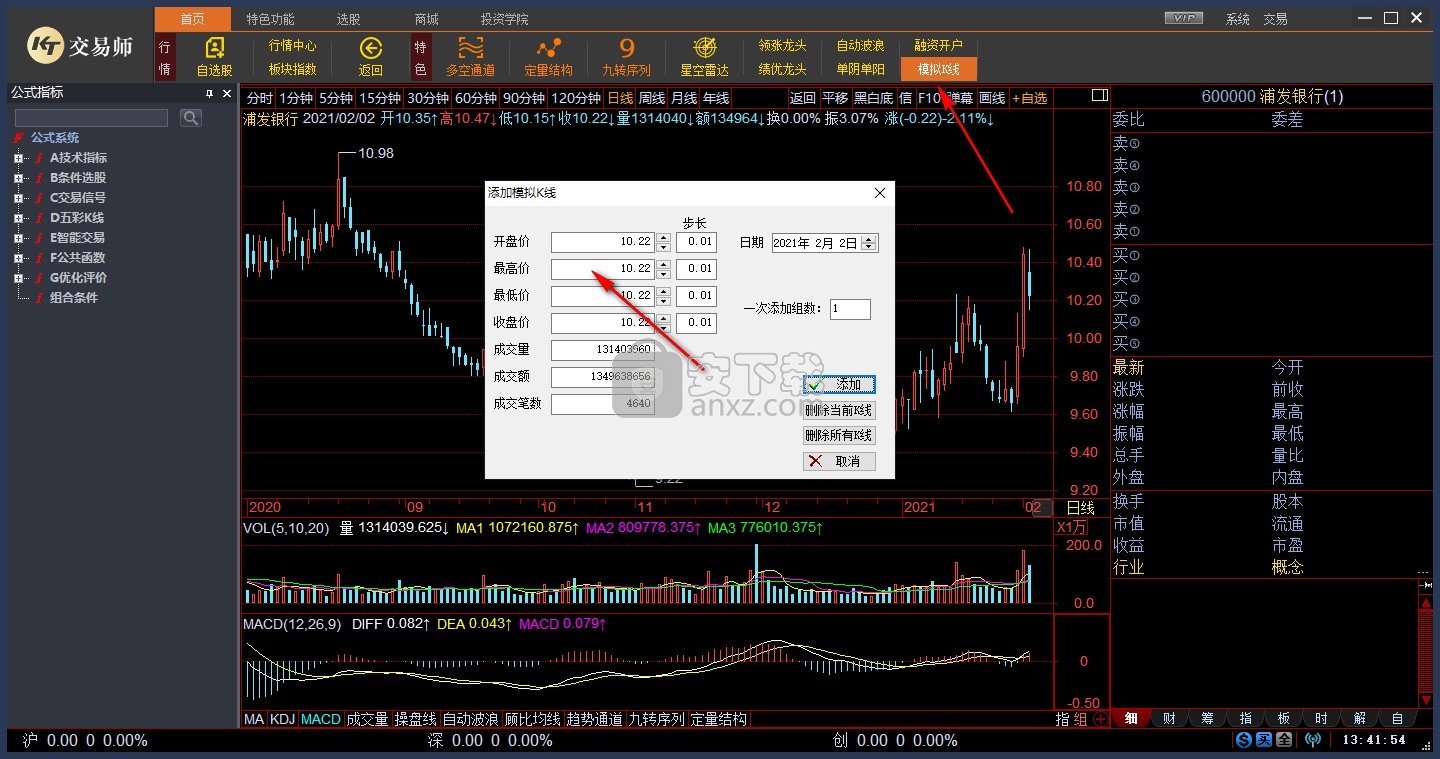Close the 公式指标 panel
This screenshot has width=1440, height=759.
coord(227,93)
